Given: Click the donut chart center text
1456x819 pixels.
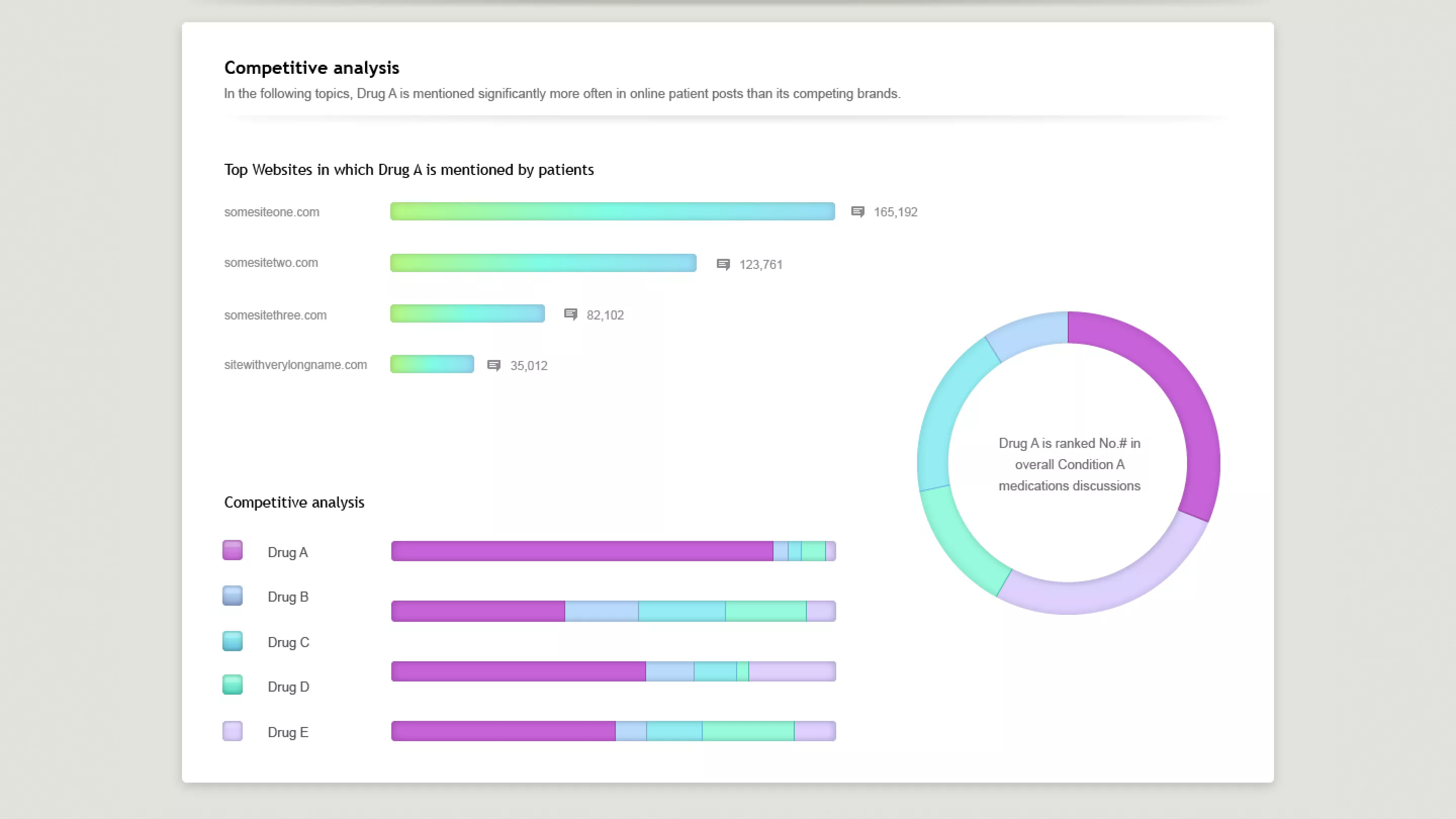Looking at the screenshot, I should [1069, 465].
